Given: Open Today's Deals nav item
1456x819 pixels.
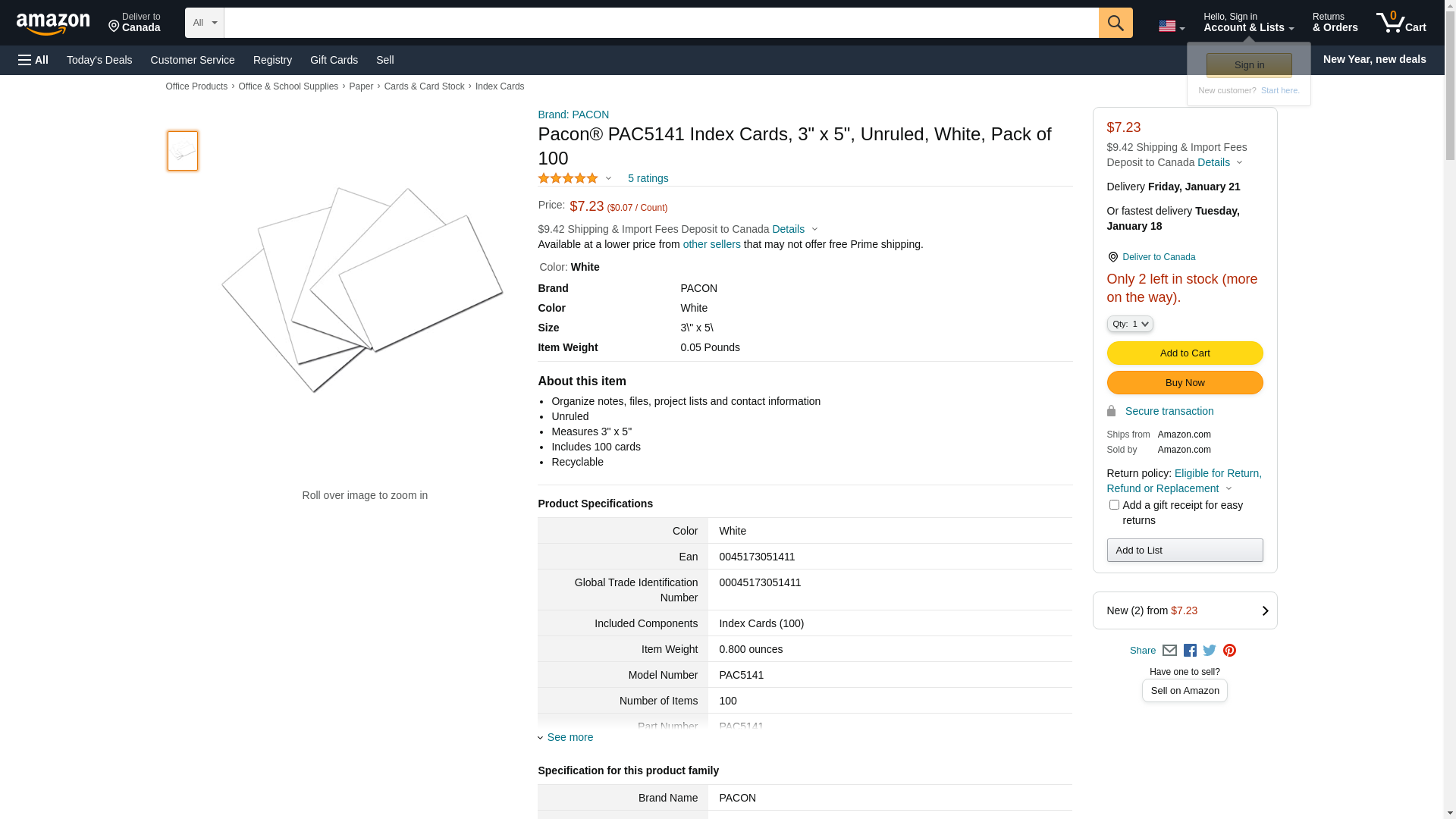Looking at the screenshot, I should 99,60.
